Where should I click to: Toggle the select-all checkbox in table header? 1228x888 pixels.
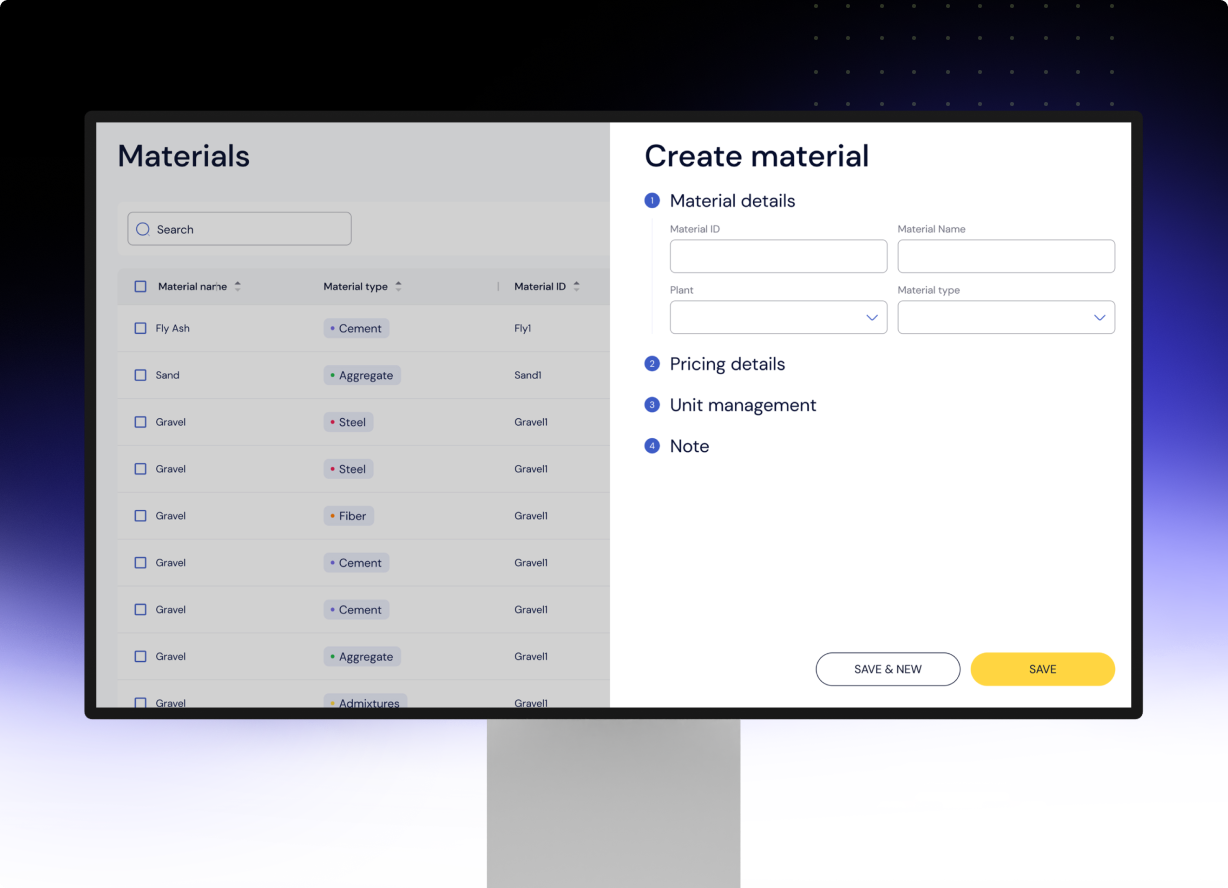tap(140, 286)
